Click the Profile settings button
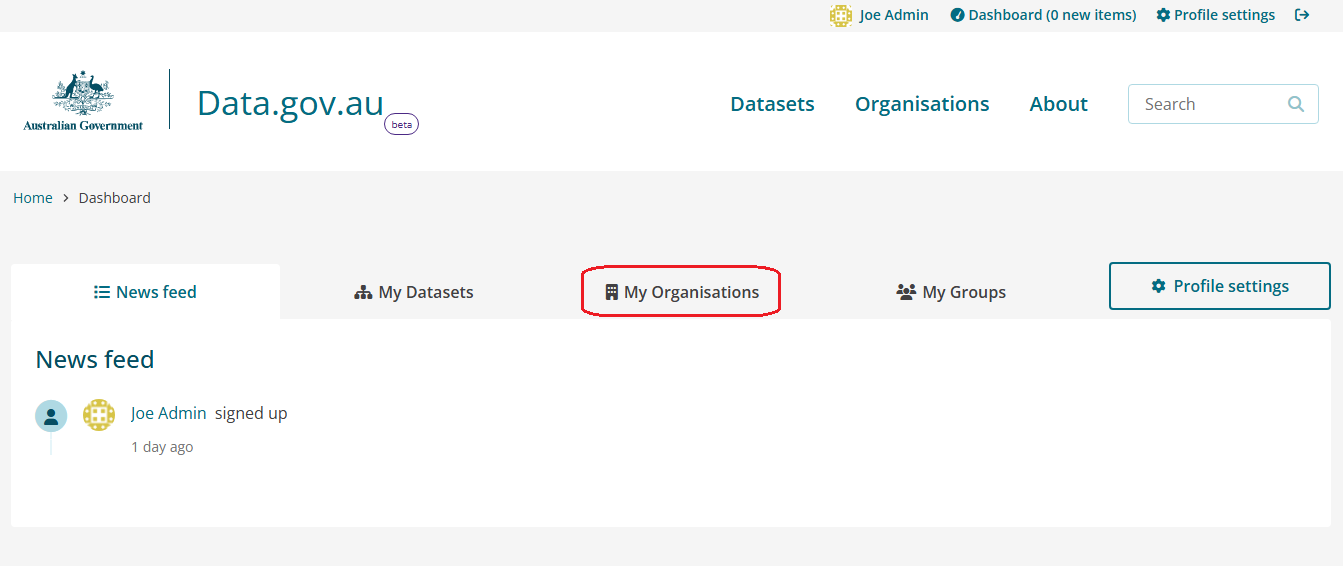Image resolution: width=1343 pixels, height=566 pixels. point(1220,286)
